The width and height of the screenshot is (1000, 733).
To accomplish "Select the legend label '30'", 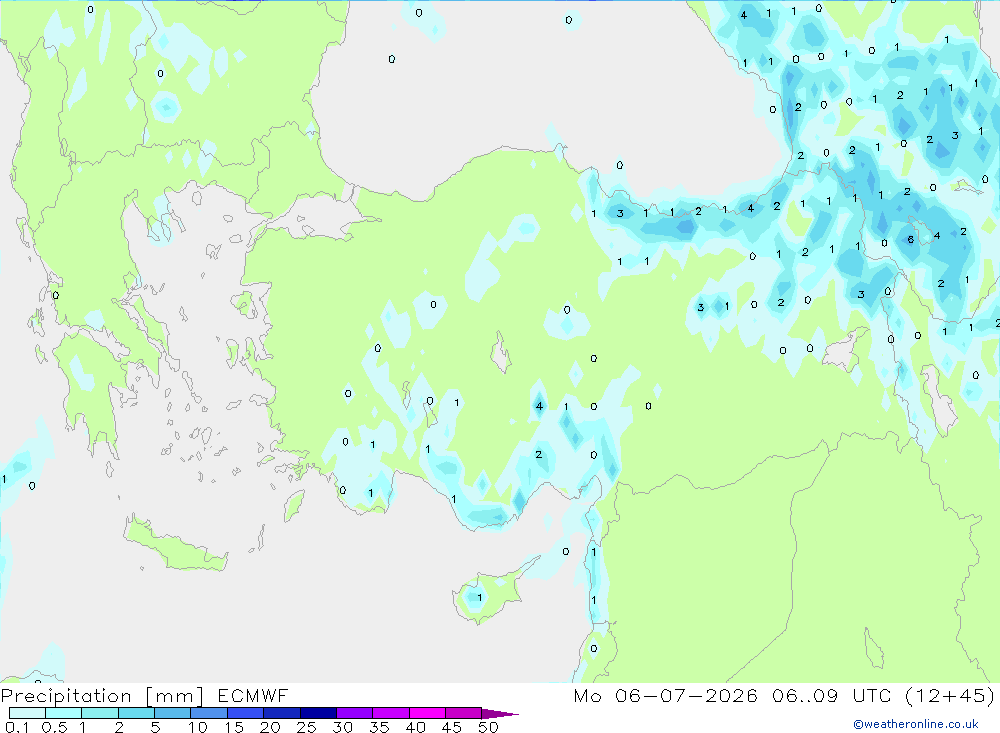I will tap(343, 727).
